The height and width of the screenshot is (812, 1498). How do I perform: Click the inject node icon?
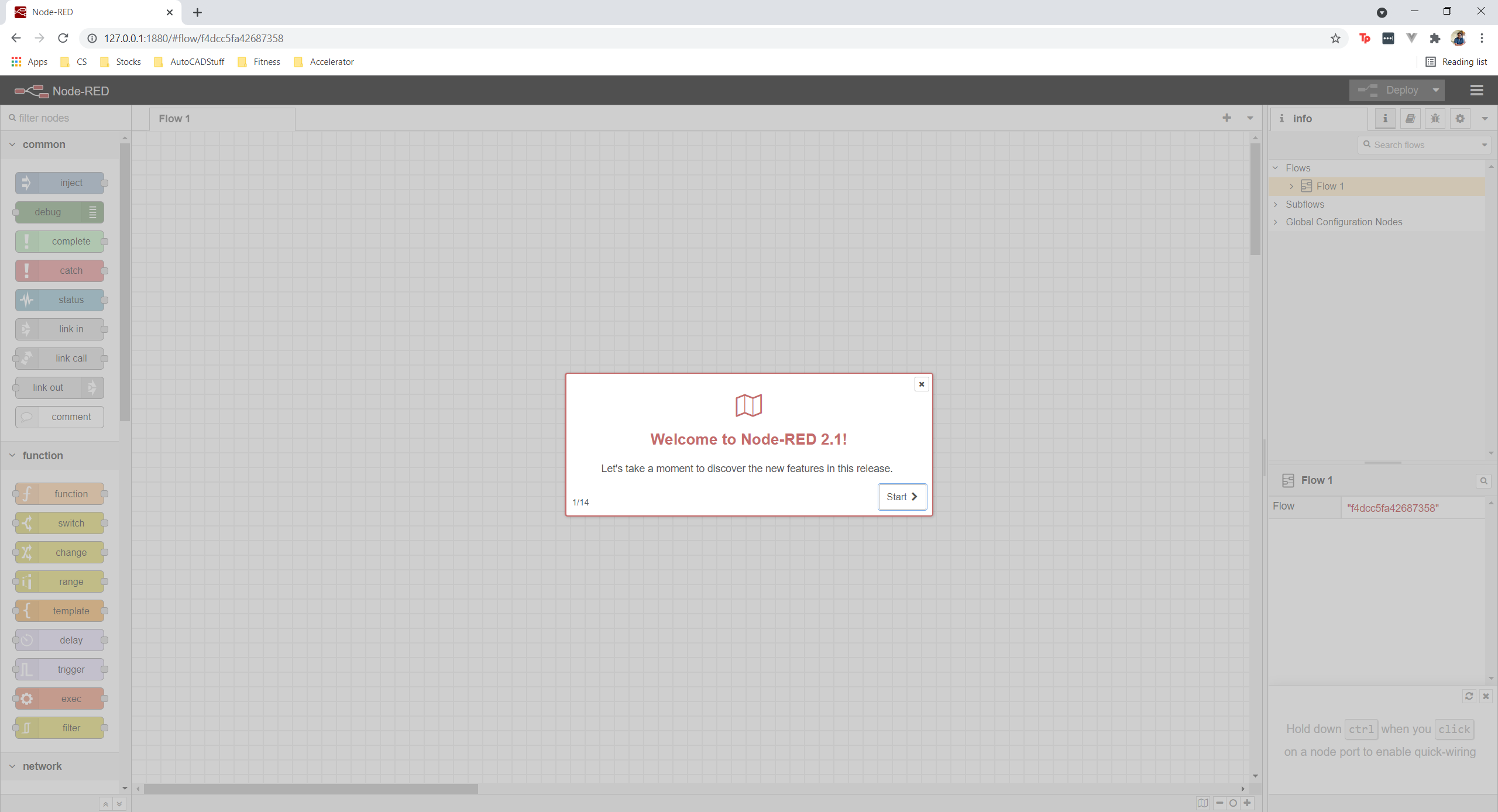click(x=27, y=182)
